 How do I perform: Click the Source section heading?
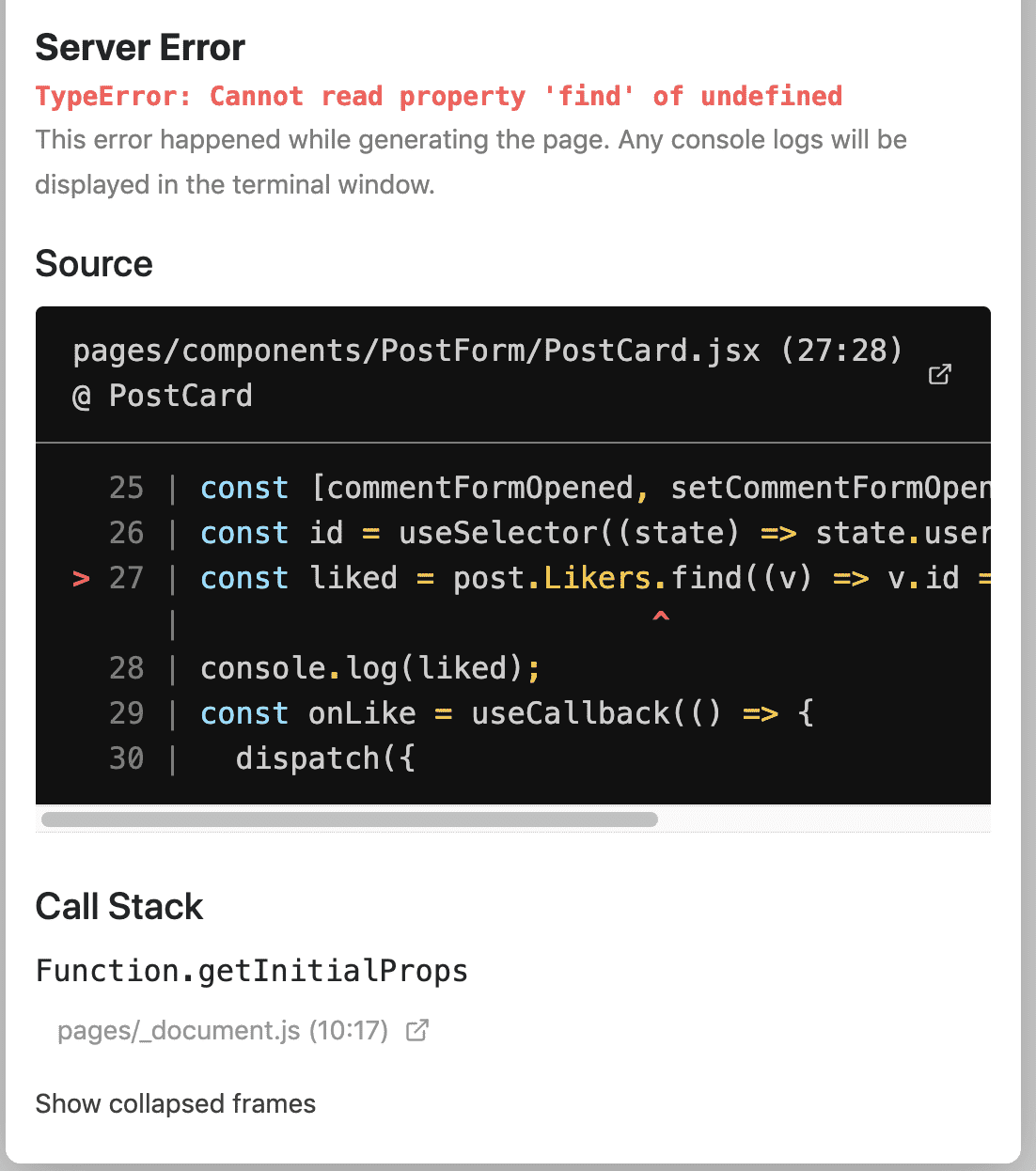click(x=94, y=264)
